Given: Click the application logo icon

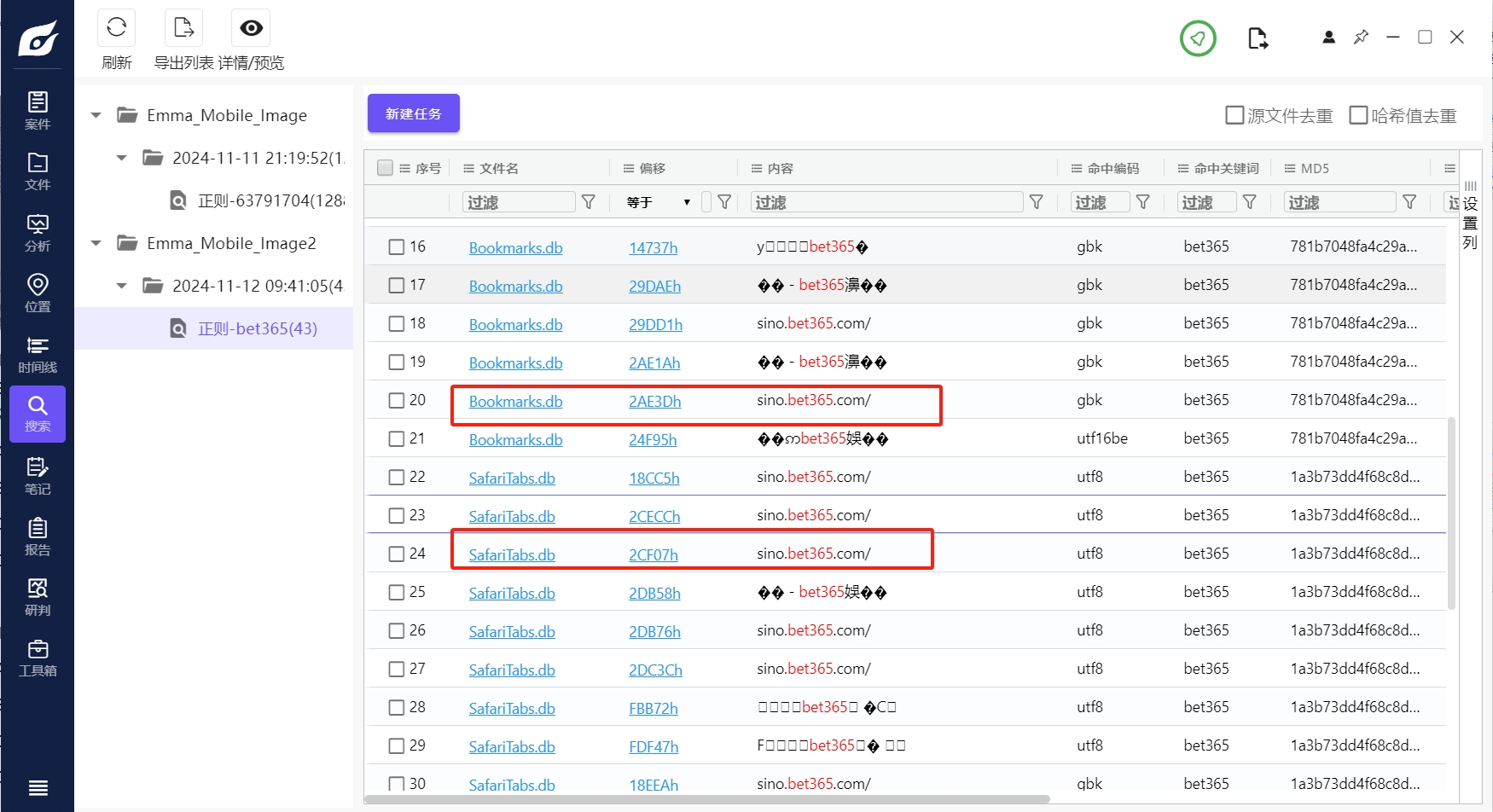Looking at the screenshot, I should coord(38,39).
